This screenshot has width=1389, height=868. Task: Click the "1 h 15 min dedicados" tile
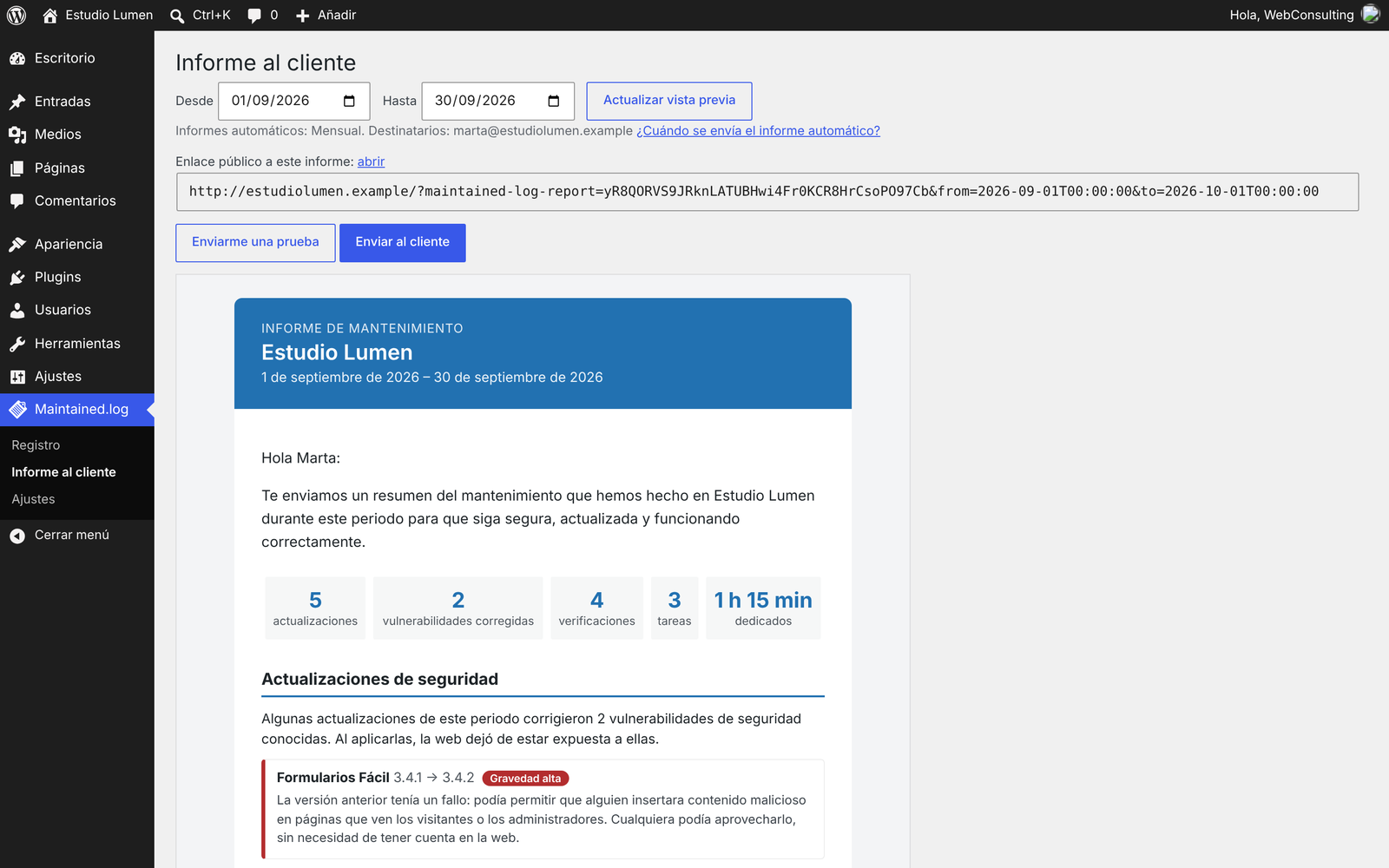(x=763, y=608)
